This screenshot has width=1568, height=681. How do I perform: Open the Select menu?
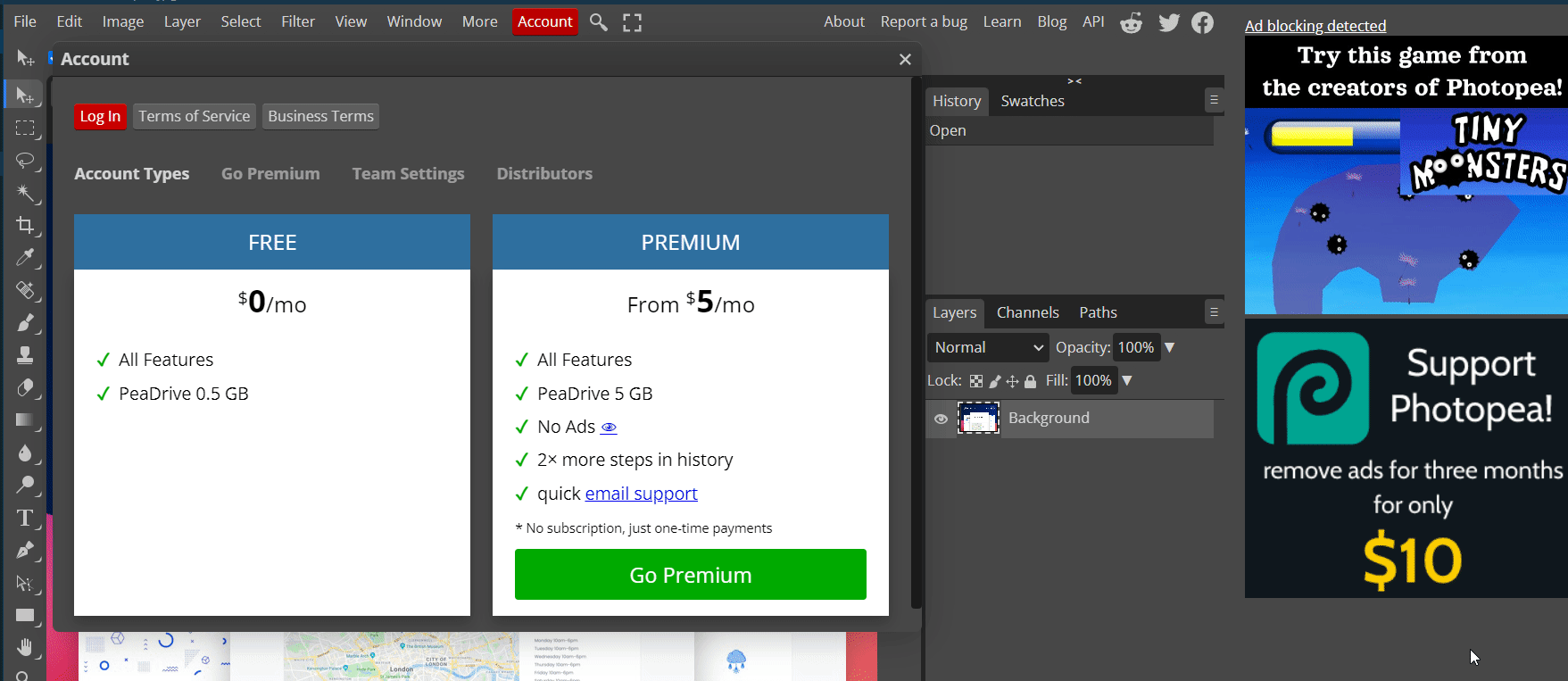(241, 21)
